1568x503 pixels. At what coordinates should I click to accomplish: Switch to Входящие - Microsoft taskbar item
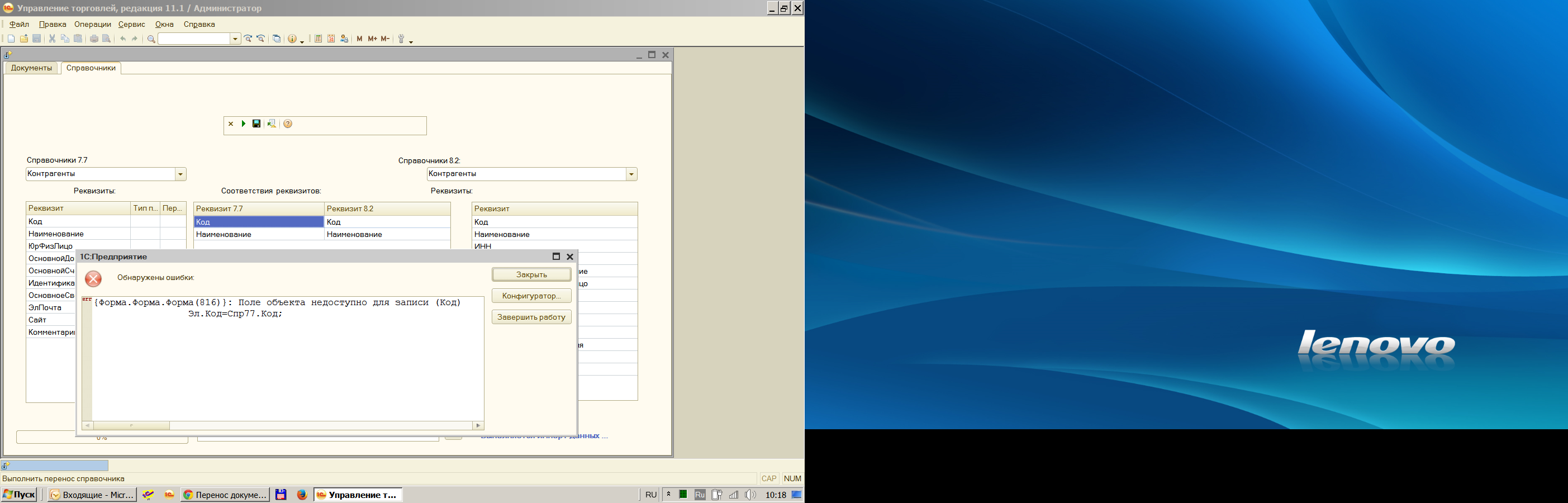tap(92, 495)
